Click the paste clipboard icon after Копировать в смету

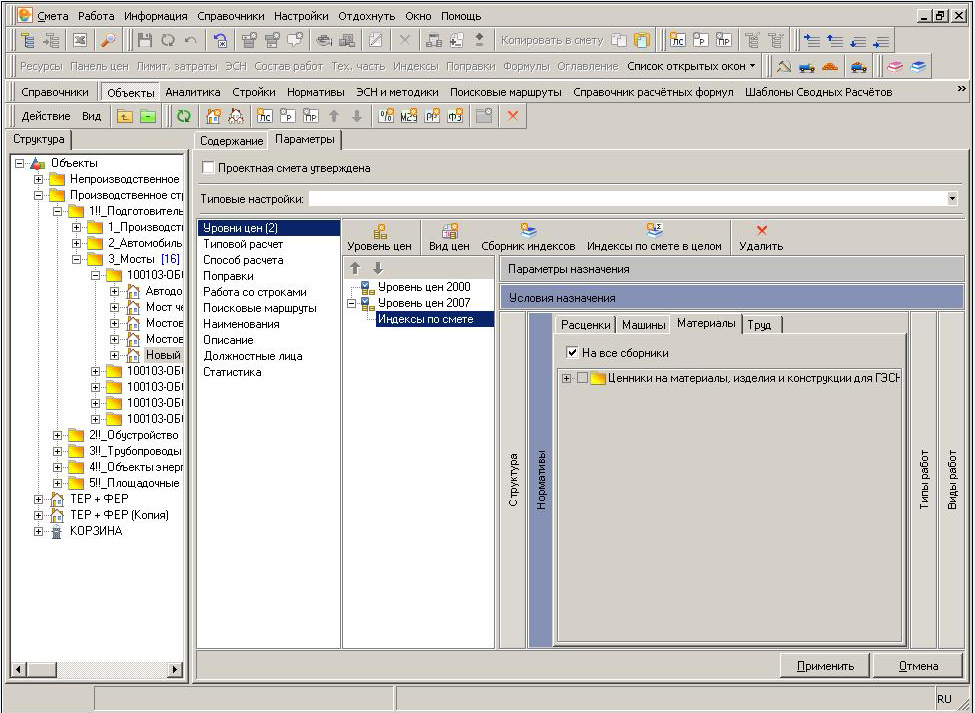[x=642, y=40]
